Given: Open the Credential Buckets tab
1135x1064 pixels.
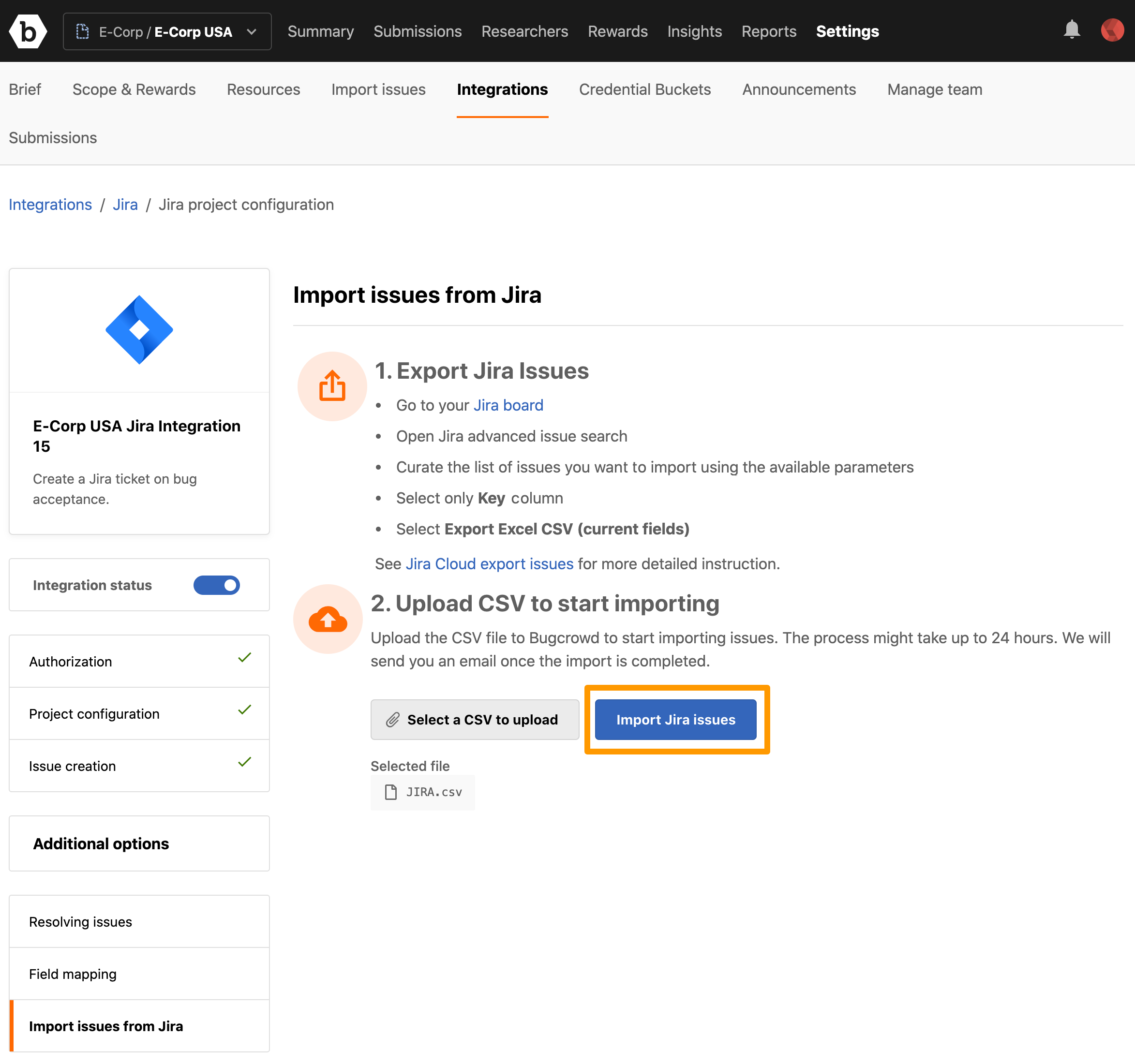Looking at the screenshot, I should click(x=645, y=89).
